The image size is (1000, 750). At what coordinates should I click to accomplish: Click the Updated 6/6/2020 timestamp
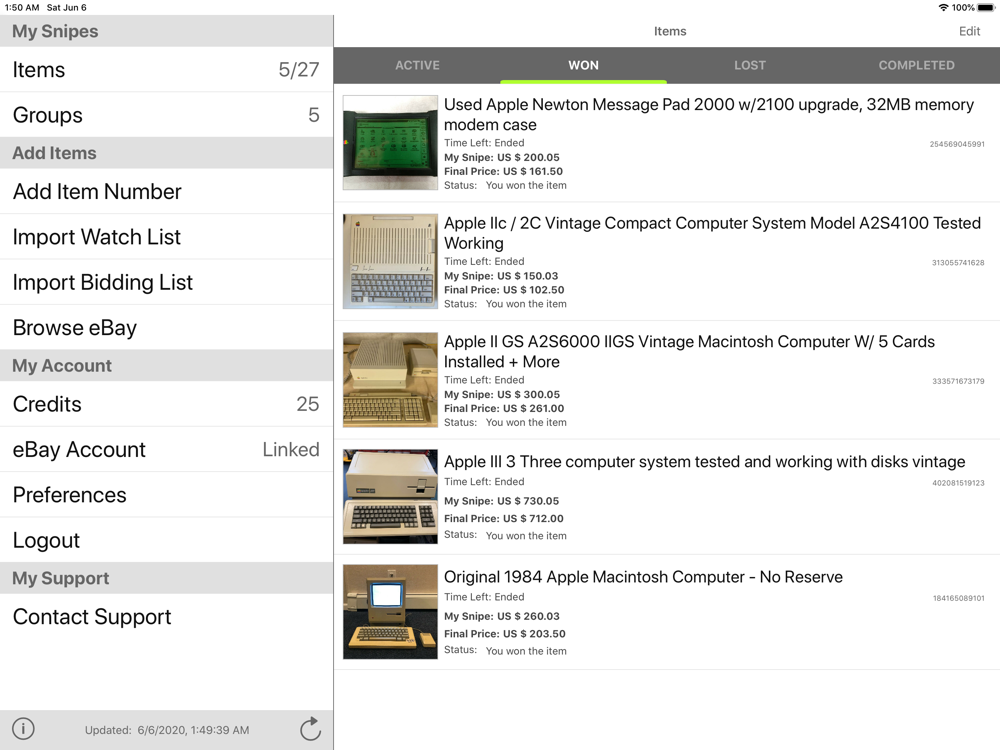point(167,730)
